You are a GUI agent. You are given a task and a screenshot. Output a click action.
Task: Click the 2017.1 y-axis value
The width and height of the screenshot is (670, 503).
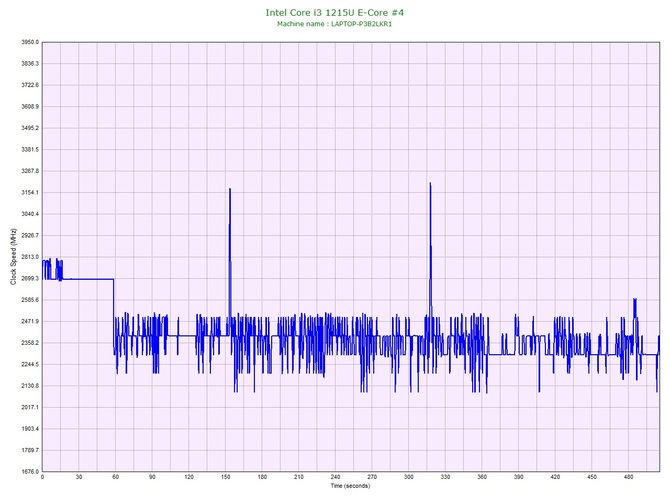pyautogui.click(x=30, y=407)
